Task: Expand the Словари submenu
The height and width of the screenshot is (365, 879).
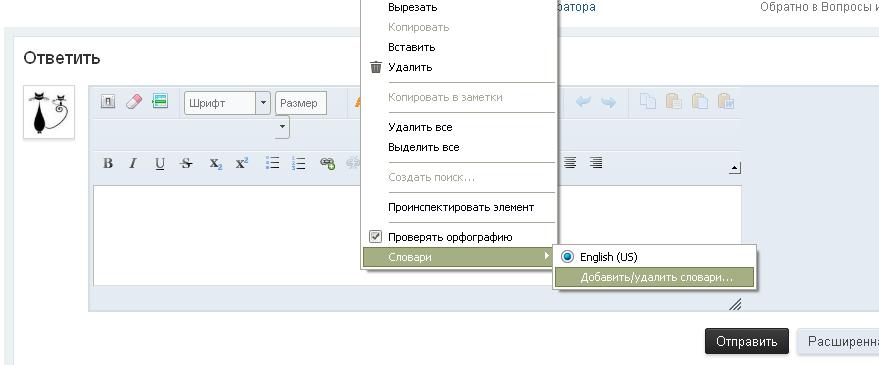Action: [458, 257]
